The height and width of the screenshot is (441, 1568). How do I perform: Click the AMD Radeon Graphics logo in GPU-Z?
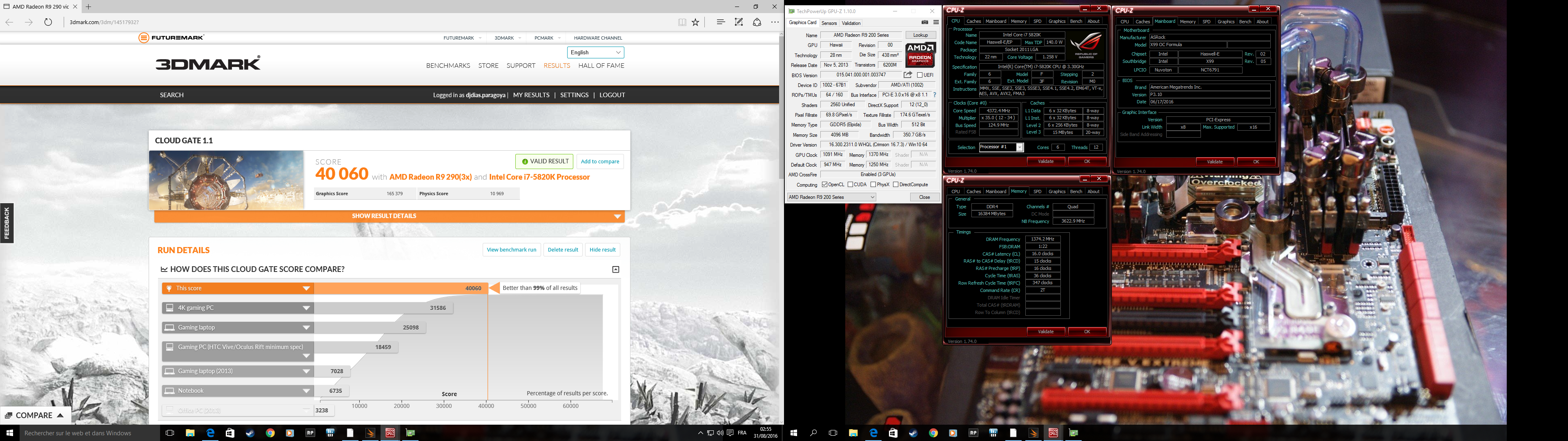pyautogui.click(x=920, y=54)
